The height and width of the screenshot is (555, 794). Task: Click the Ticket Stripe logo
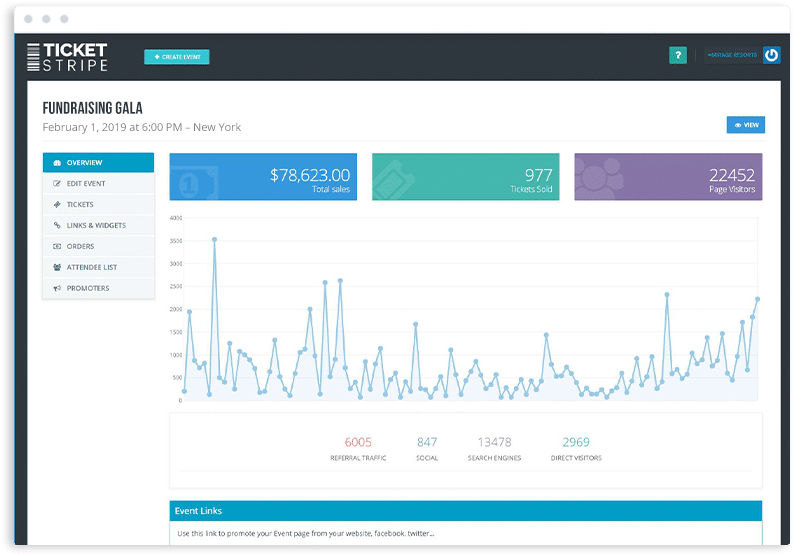tap(67, 56)
